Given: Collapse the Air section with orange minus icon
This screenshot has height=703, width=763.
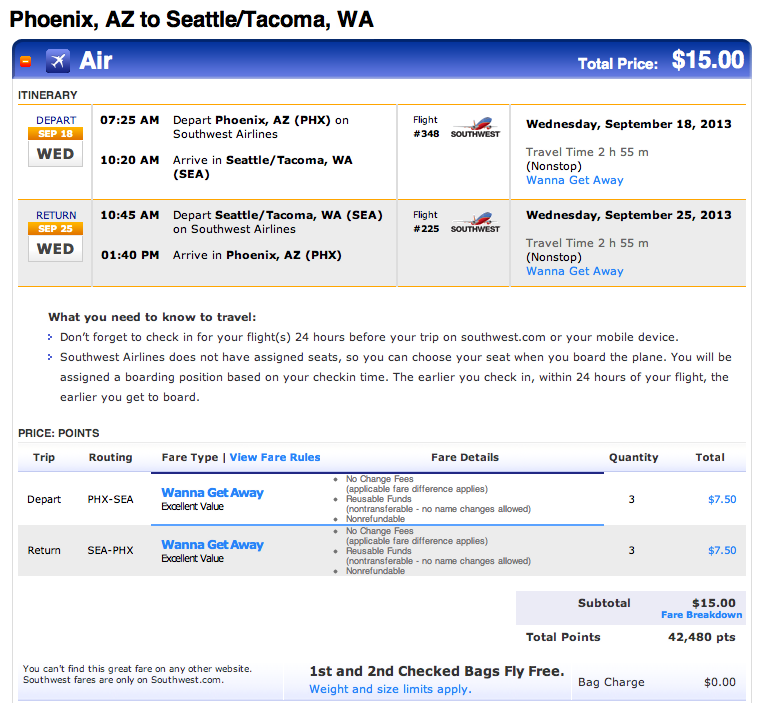Looking at the screenshot, I should click(x=26, y=61).
